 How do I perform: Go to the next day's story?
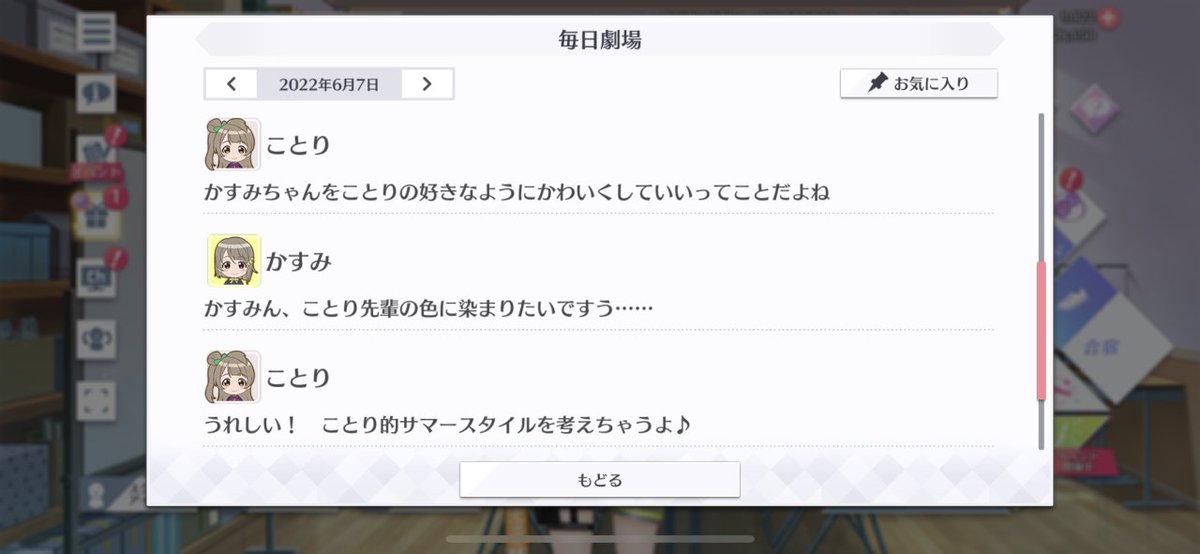427,84
